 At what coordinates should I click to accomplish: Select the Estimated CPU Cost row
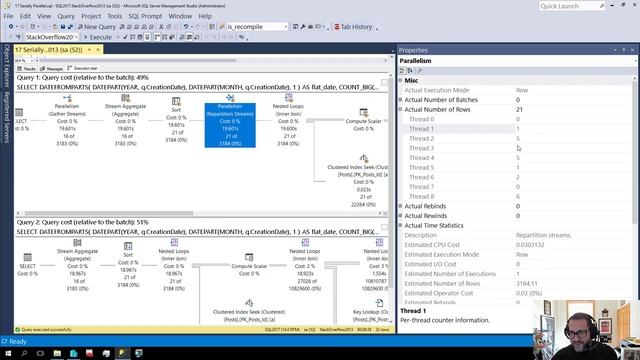click(516, 245)
